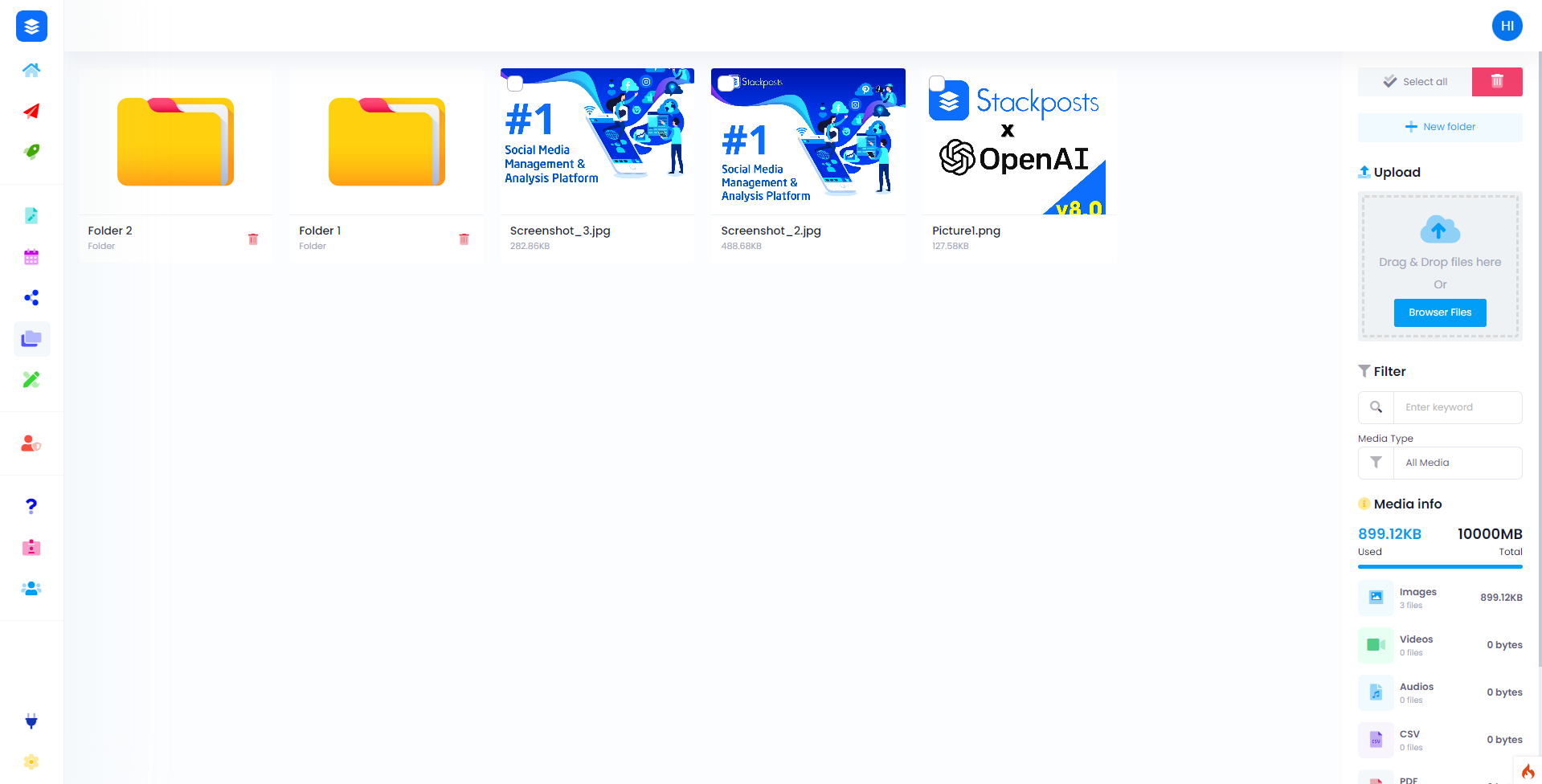Click the Audios 0 files label
Image resolution: width=1542 pixels, height=784 pixels.
click(x=1416, y=692)
